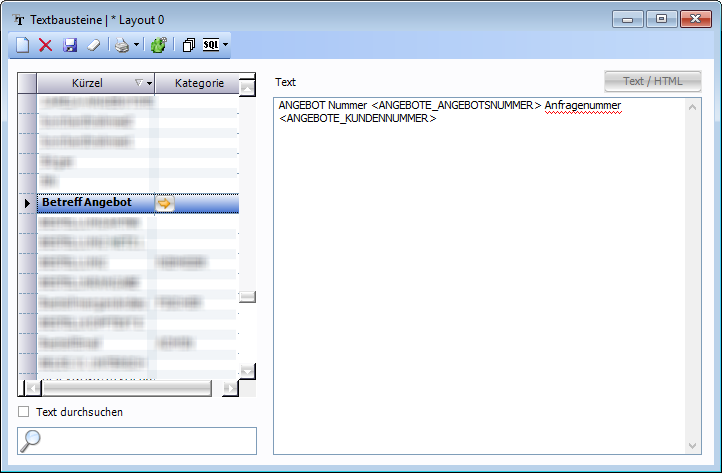Viewport: 722px width, 473px height.
Task: Click the orange arrow in the Betreff Angebot row
Action: 165,203
